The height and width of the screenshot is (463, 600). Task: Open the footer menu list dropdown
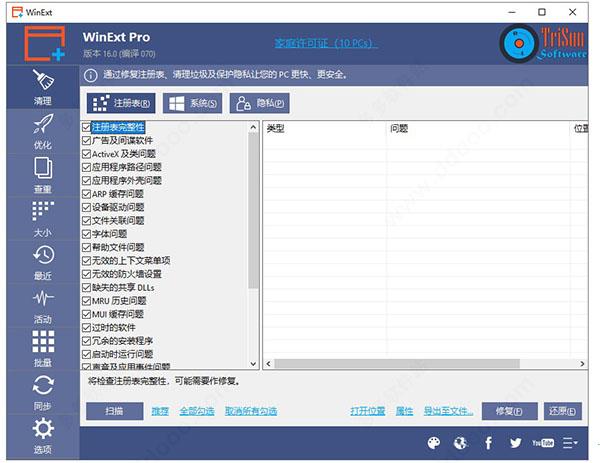tap(570, 443)
